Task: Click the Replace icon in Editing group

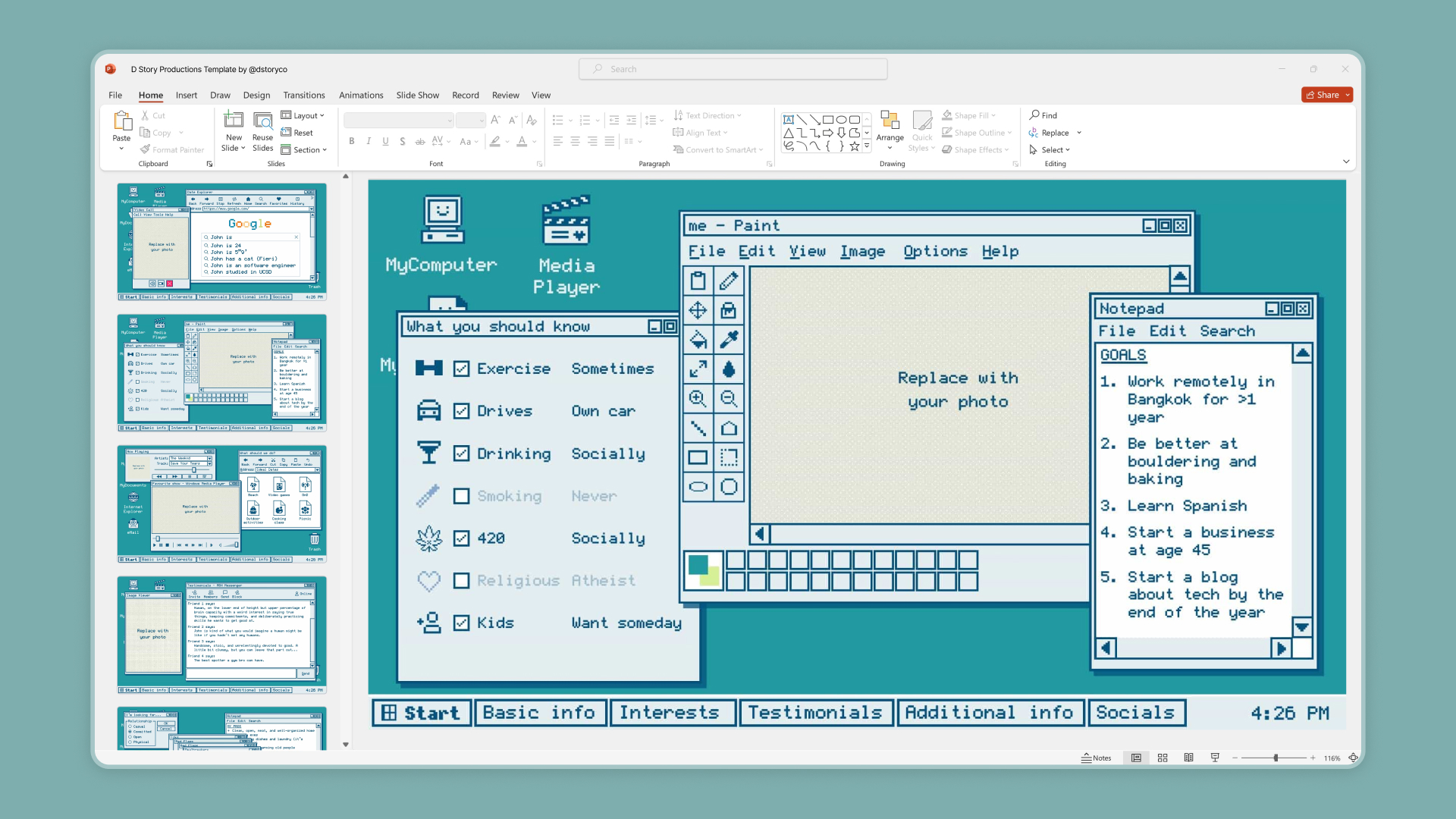Action: (x=1034, y=132)
